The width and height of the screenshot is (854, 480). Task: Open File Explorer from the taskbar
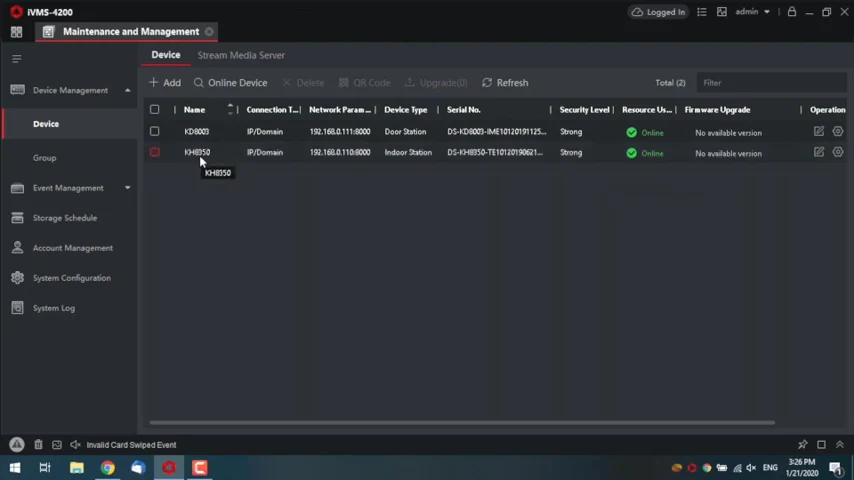point(77,467)
